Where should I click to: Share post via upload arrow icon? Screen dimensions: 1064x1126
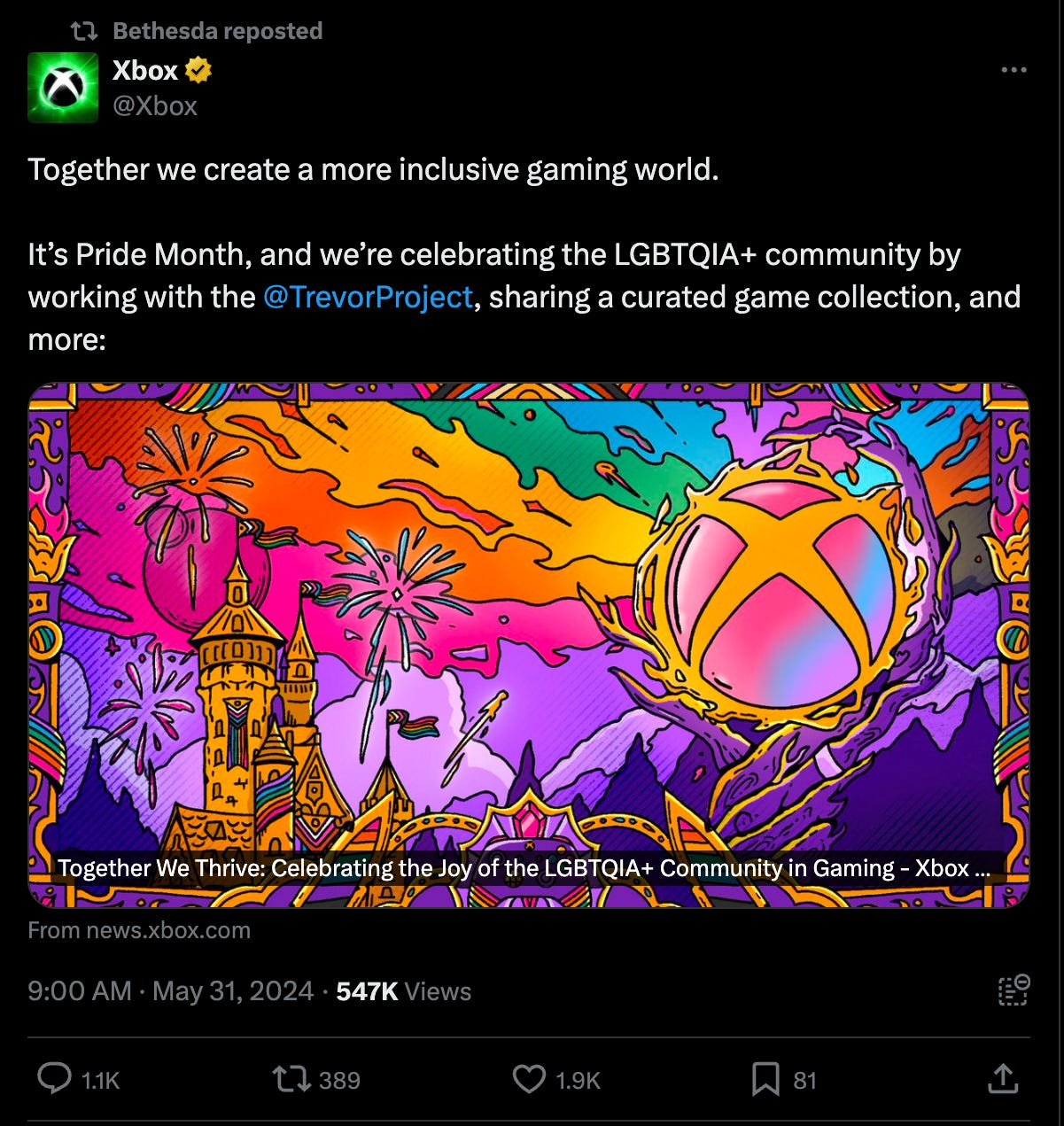click(x=1002, y=1078)
